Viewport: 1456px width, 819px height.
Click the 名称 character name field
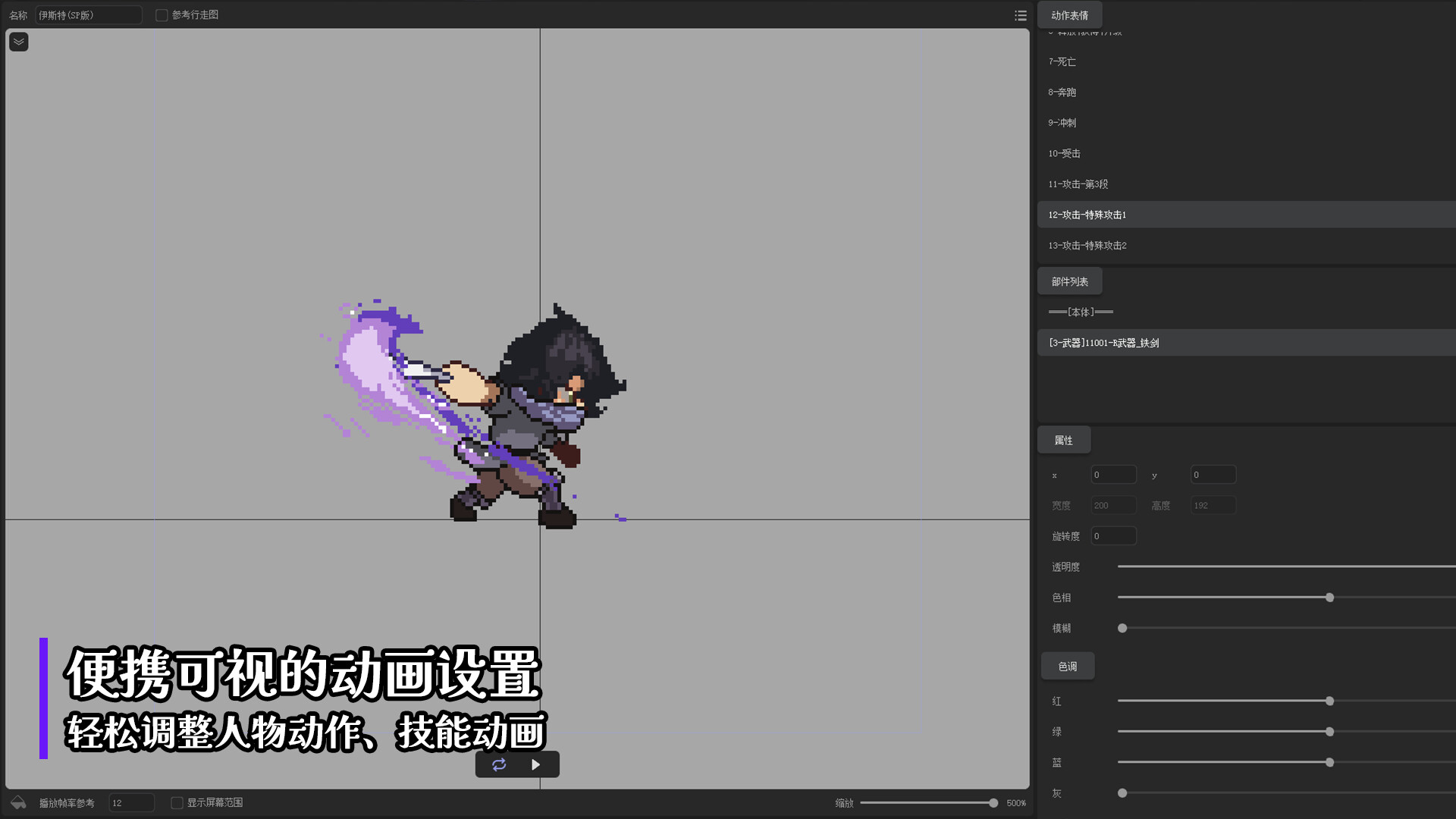click(x=88, y=15)
